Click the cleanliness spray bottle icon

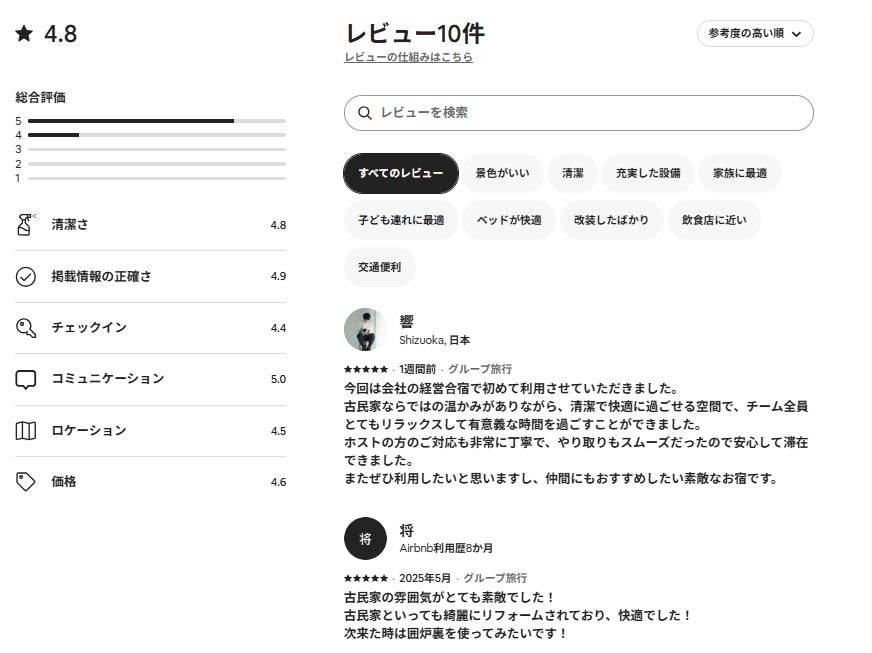pyautogui.click(x=26, y=225)
